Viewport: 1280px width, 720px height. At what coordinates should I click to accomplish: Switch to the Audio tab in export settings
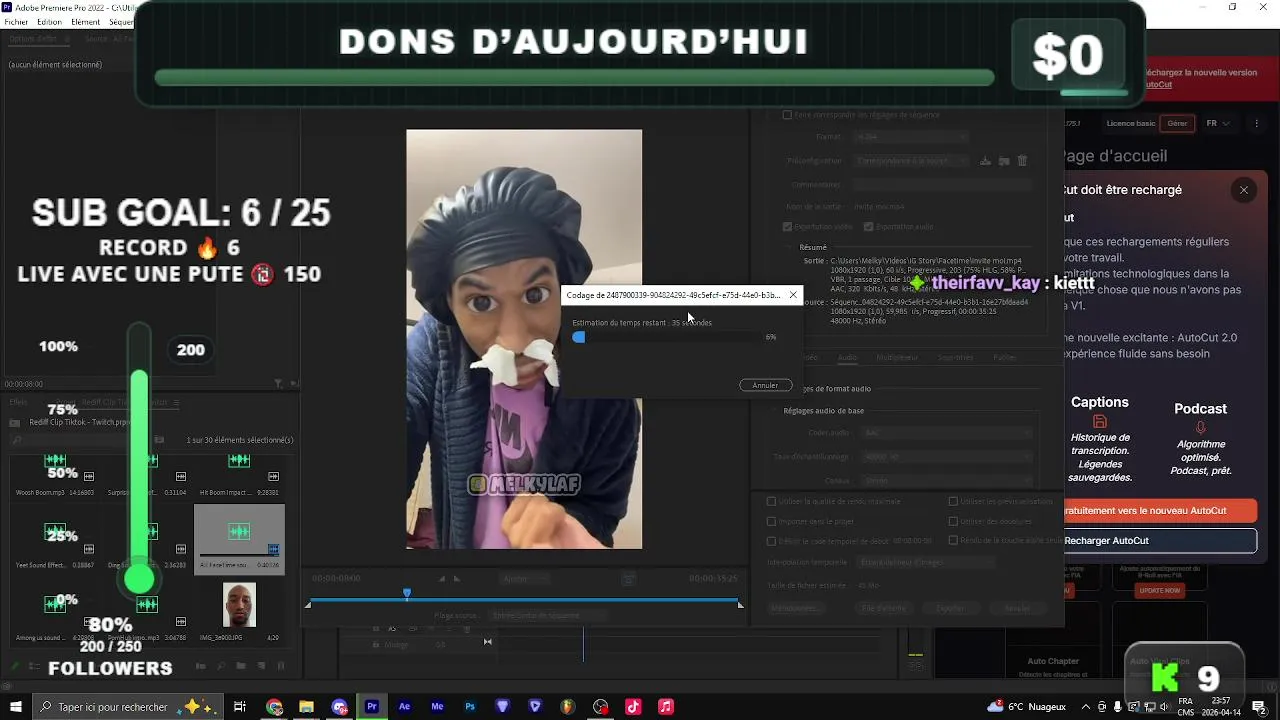click(x=847, y=357)
